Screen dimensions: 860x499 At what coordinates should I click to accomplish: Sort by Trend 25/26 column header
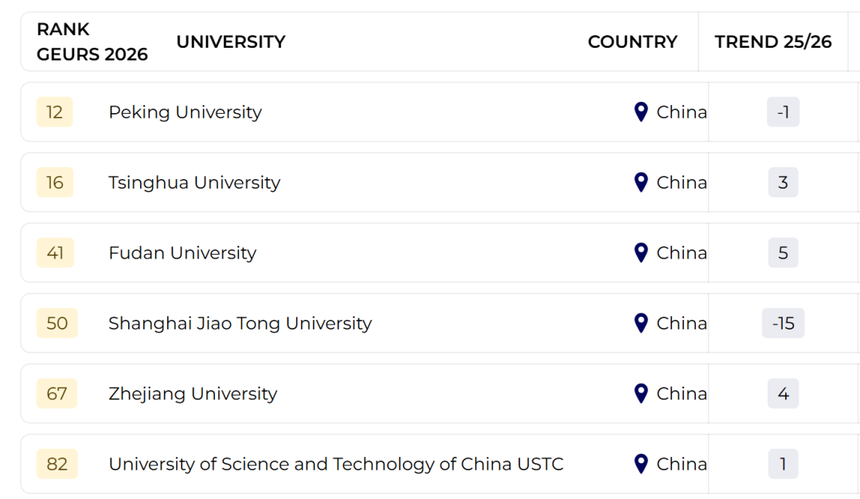tap(773, 42)
